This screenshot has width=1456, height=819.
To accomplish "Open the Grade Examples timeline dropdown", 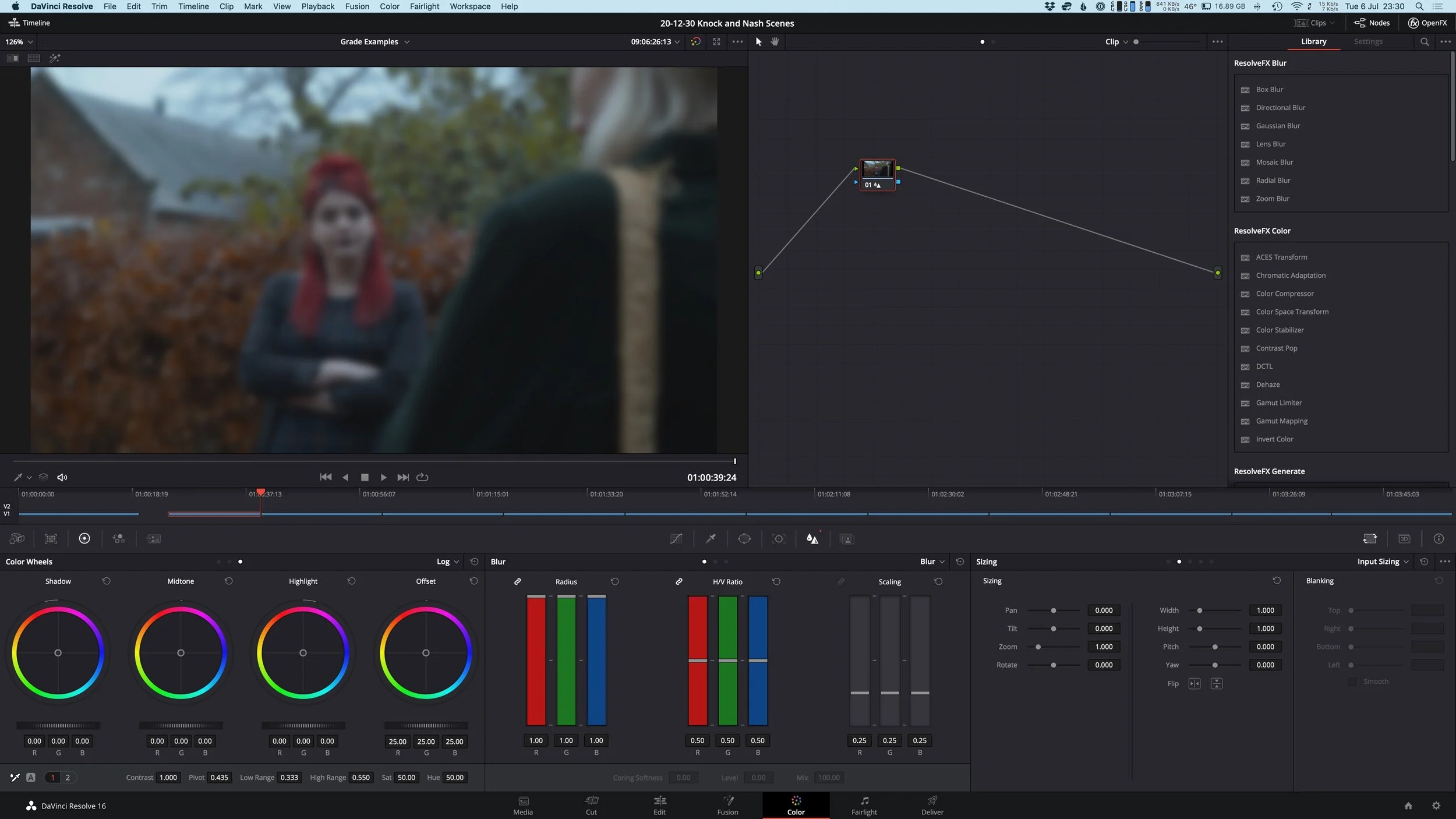I will [x=375, y=42].
